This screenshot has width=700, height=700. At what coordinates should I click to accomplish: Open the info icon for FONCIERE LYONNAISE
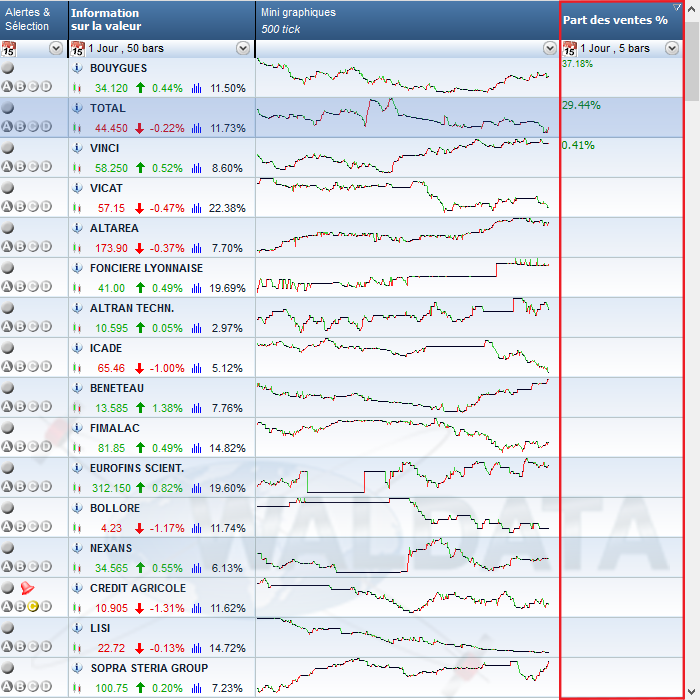point(77,268)
